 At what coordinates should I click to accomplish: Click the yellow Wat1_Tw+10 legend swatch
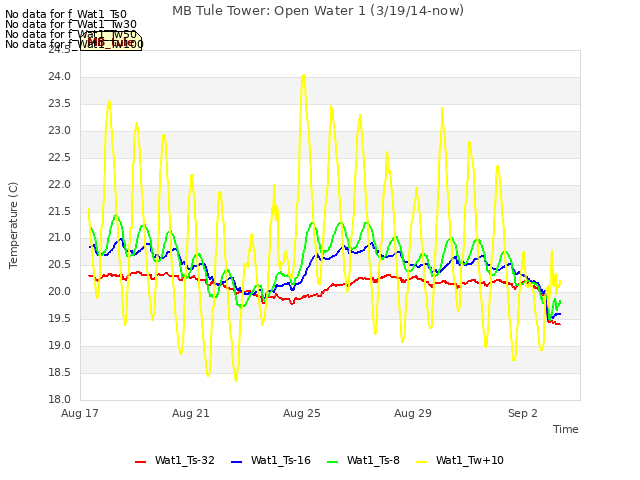(x=421, y=462)
